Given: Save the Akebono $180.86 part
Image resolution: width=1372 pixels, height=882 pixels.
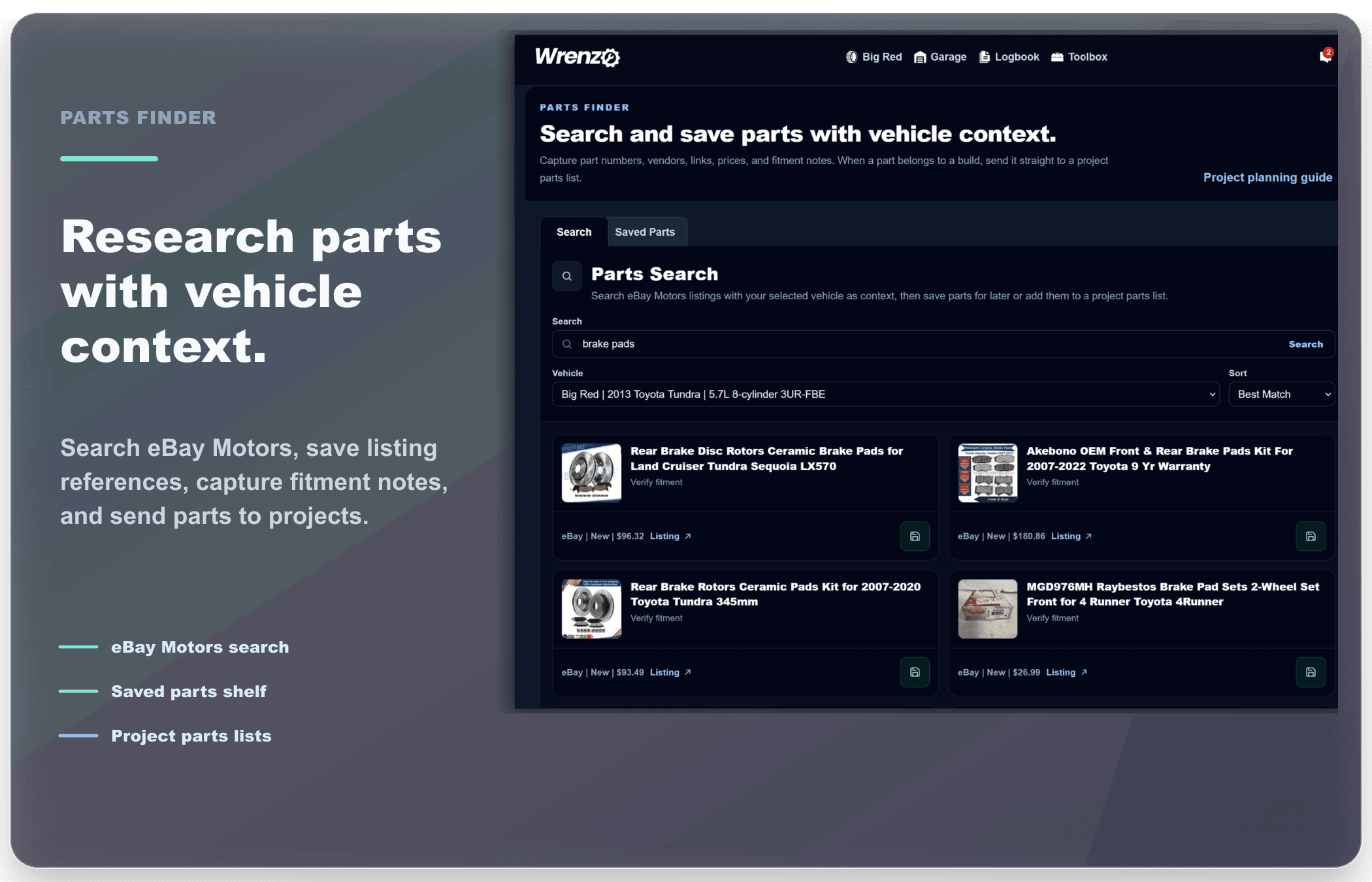Looking at the screenshot, I should [1311, 536].
